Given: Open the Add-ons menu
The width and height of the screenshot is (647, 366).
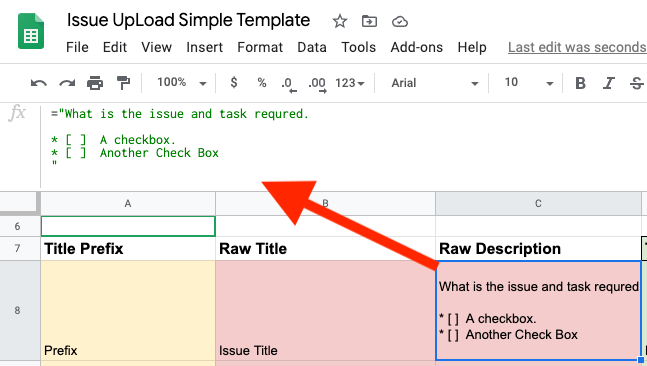Looking at the screenshot, I should (x=417, y=47).
